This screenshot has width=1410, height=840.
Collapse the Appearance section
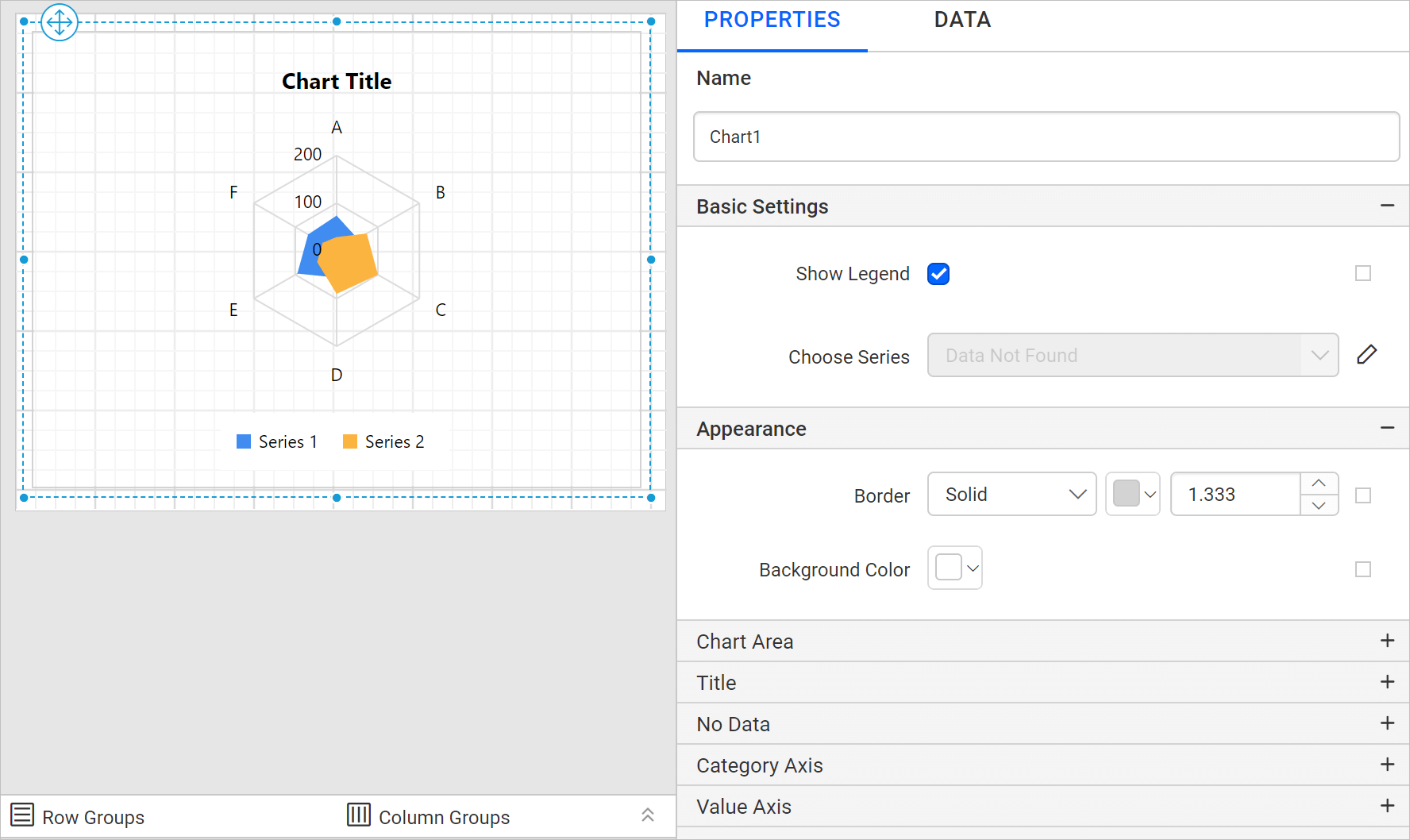click(x=1388, y=428)
